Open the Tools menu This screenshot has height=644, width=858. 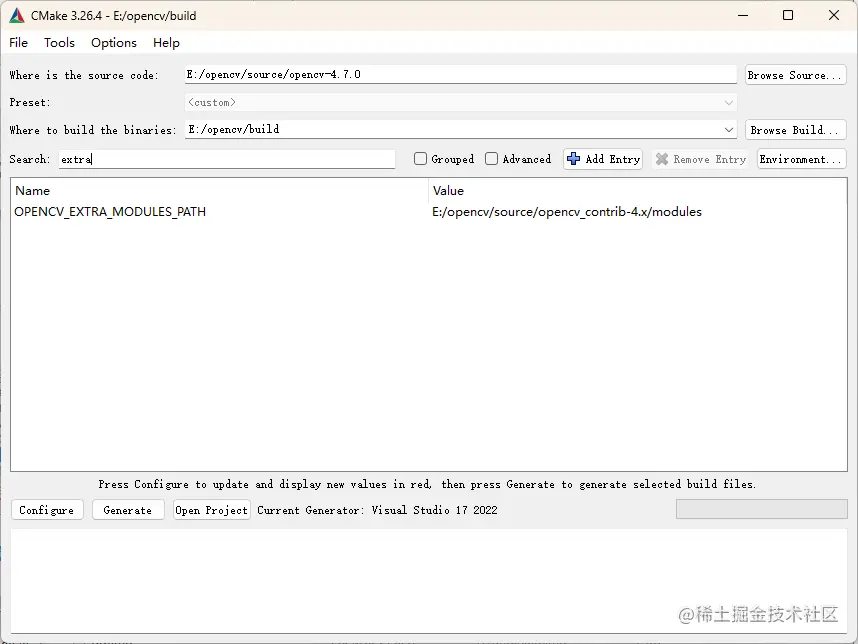tap(59, 43)
